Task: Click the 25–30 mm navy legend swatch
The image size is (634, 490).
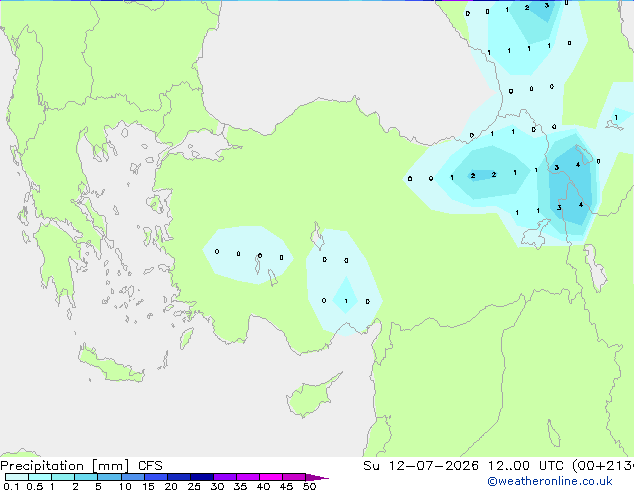Action: 202,477
